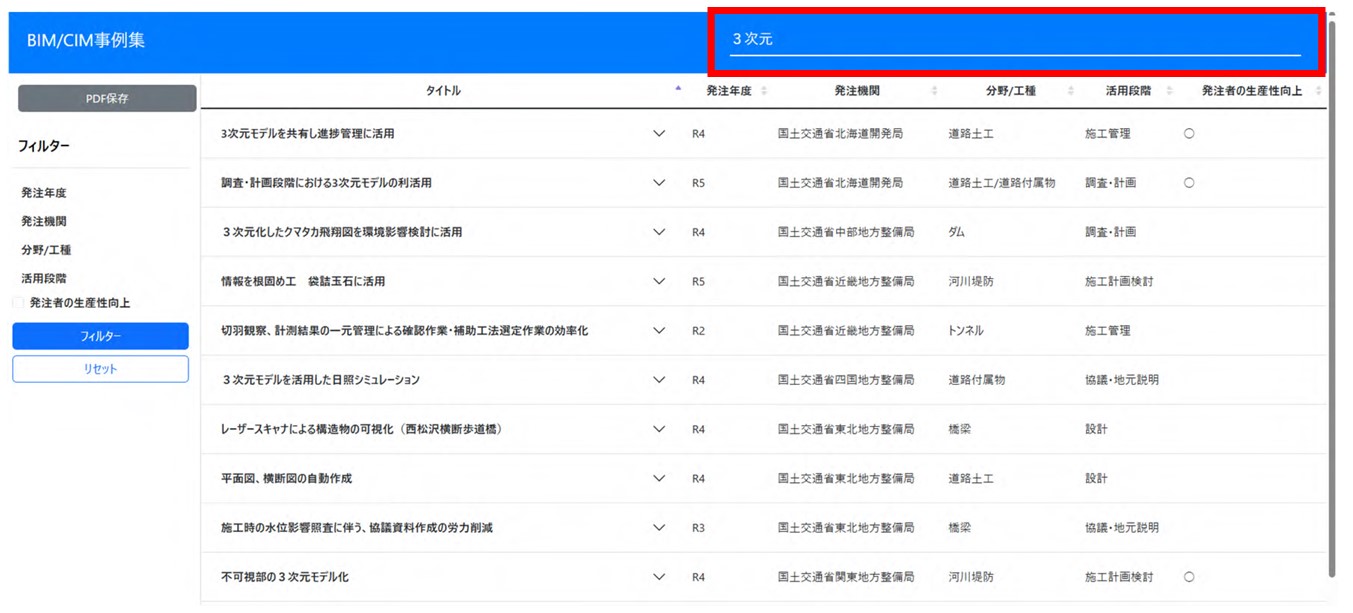This screenshot has width=1353, height=613.
Task: Click the R3 year cell
Action: [x=698, y=528]
